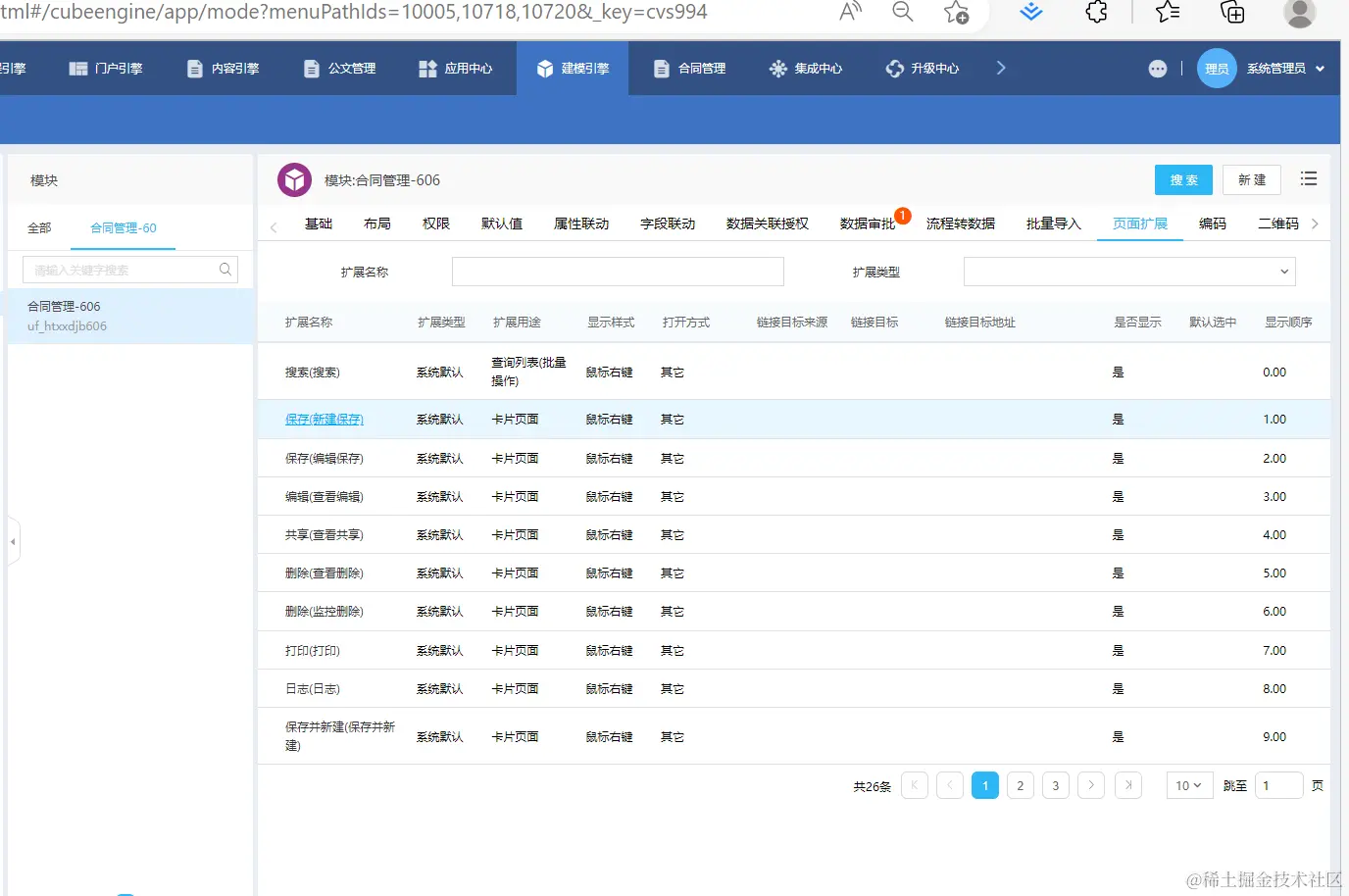Open the 保存(新建保存) link
Image resolution: width=1349 pixels, height=896 pixels.
[x=325, y=420]
